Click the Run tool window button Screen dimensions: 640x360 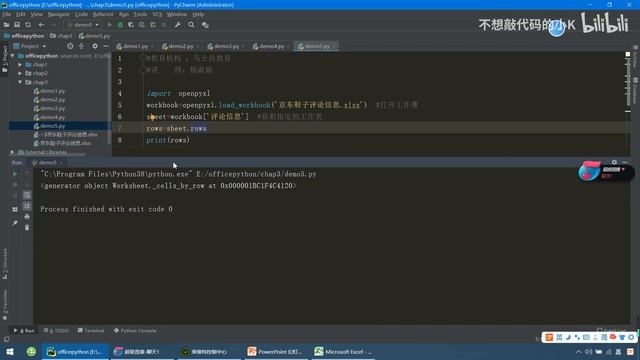coord(24,331)
